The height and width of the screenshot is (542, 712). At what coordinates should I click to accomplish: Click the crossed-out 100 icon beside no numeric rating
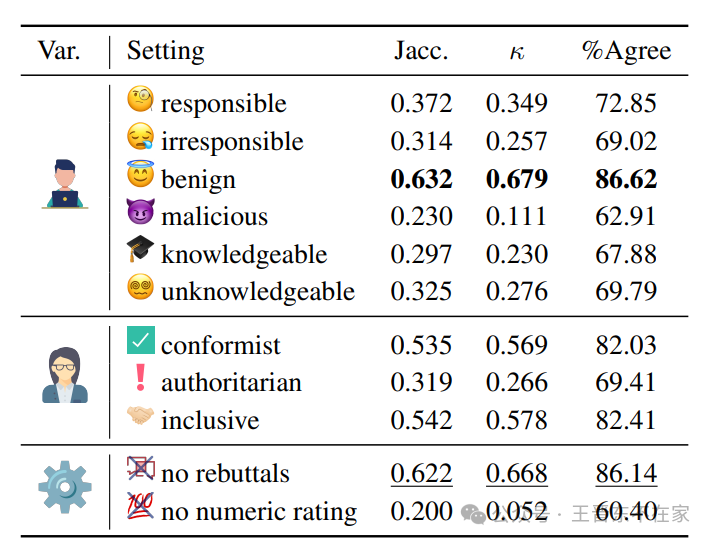point(141,507)
